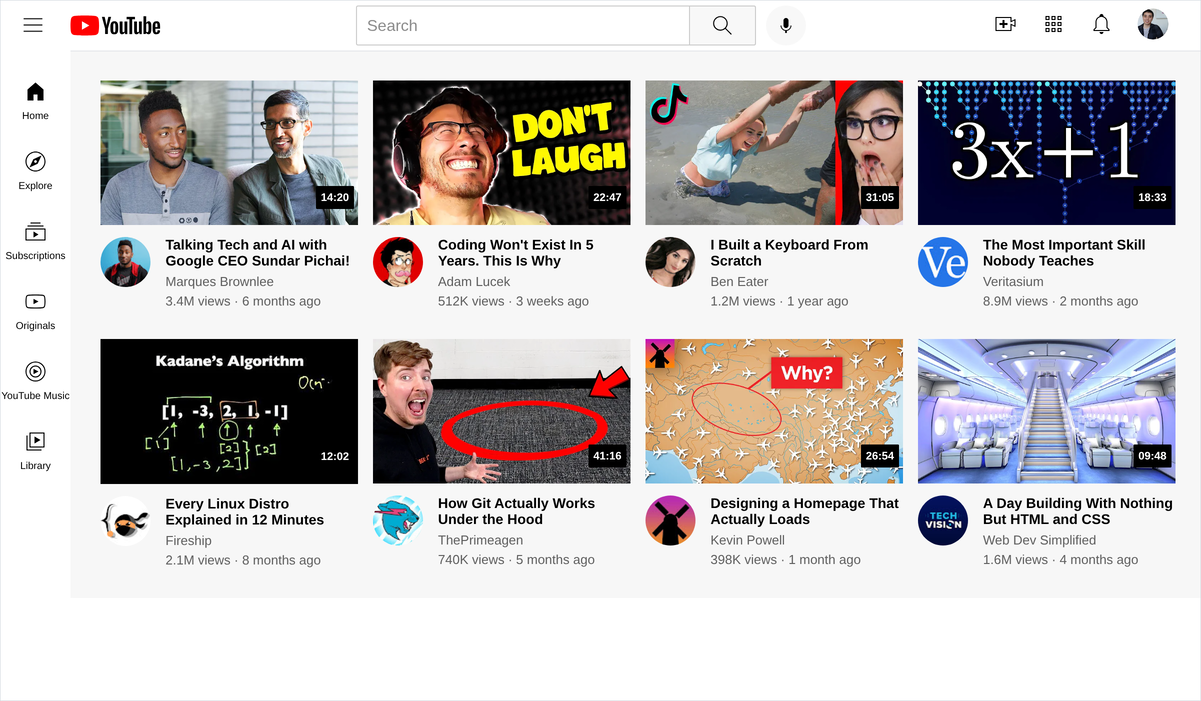Viewport: 1201px width, 701px height.
Task: Open Explore in the sidebar
Action: (x=35, y=171)
